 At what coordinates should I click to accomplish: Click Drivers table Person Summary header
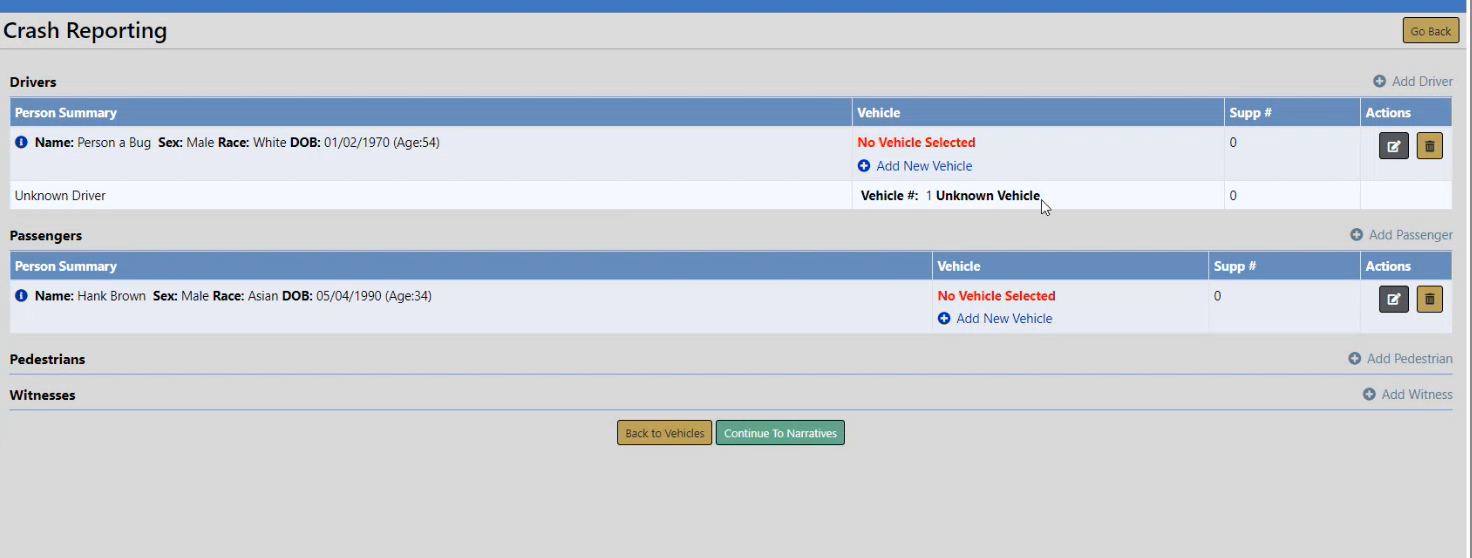click(x=66, y=113)
